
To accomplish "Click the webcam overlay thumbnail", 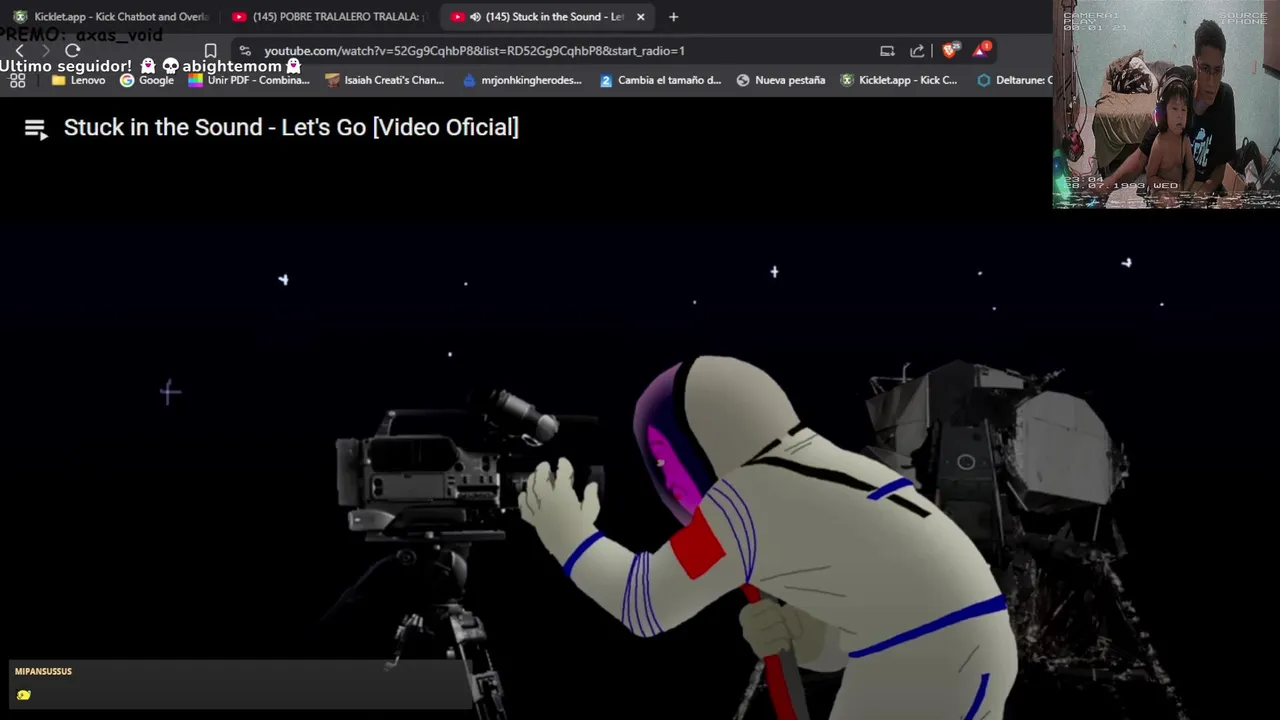I will [1166, 104].
